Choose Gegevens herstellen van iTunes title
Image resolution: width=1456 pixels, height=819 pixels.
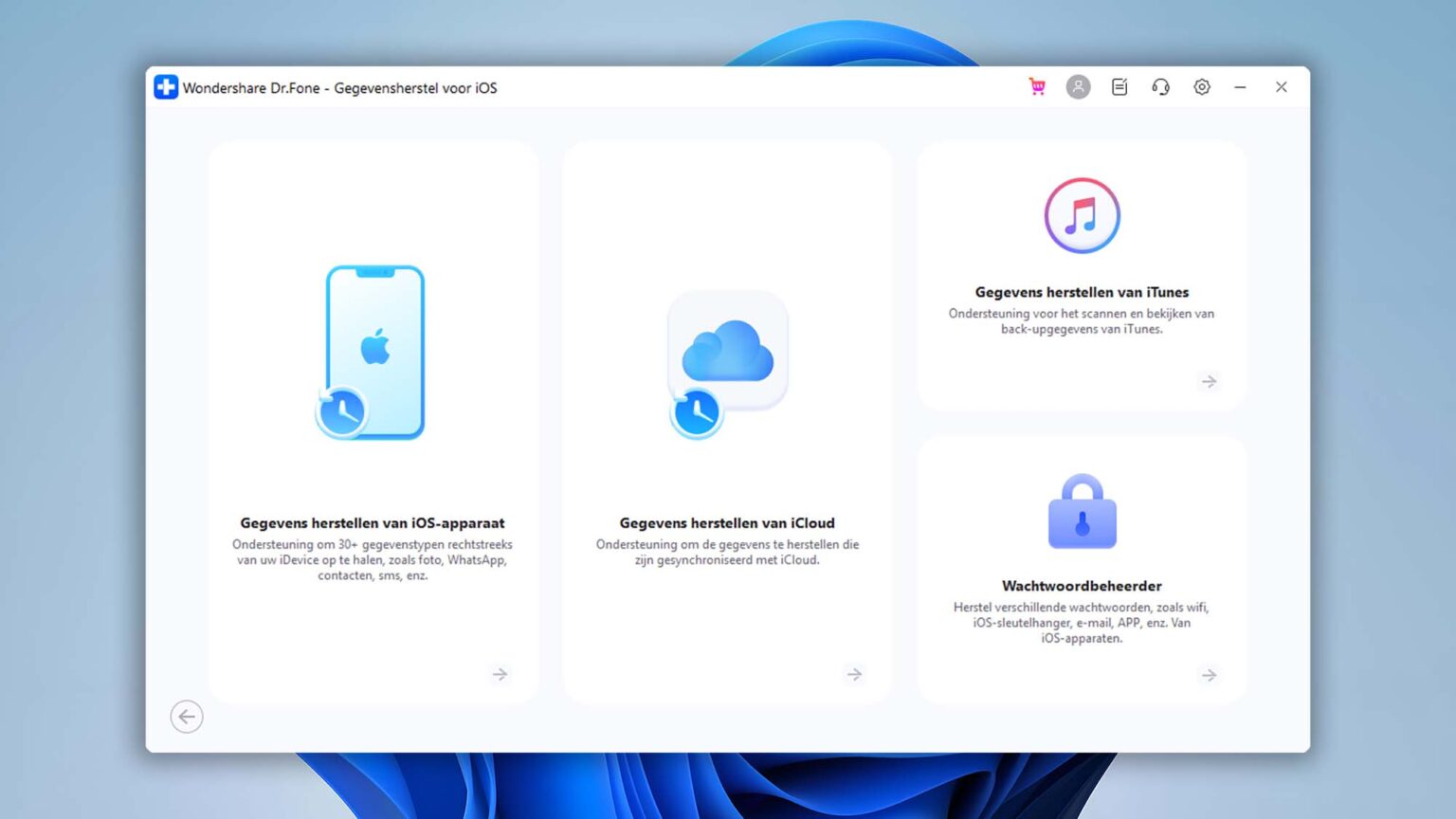(1082, 292)
